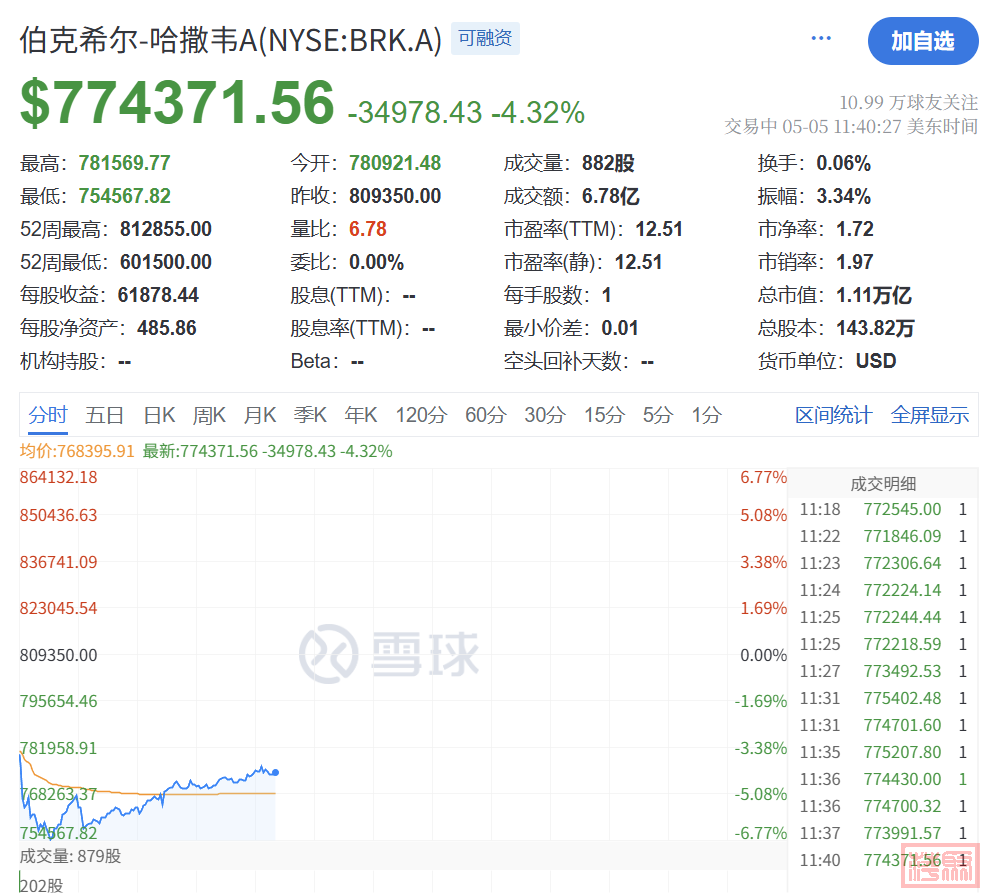The width and height of the screenshot is (986, 893).
Task: Click the 今开 value 780921.48
Action: [395, 164]
